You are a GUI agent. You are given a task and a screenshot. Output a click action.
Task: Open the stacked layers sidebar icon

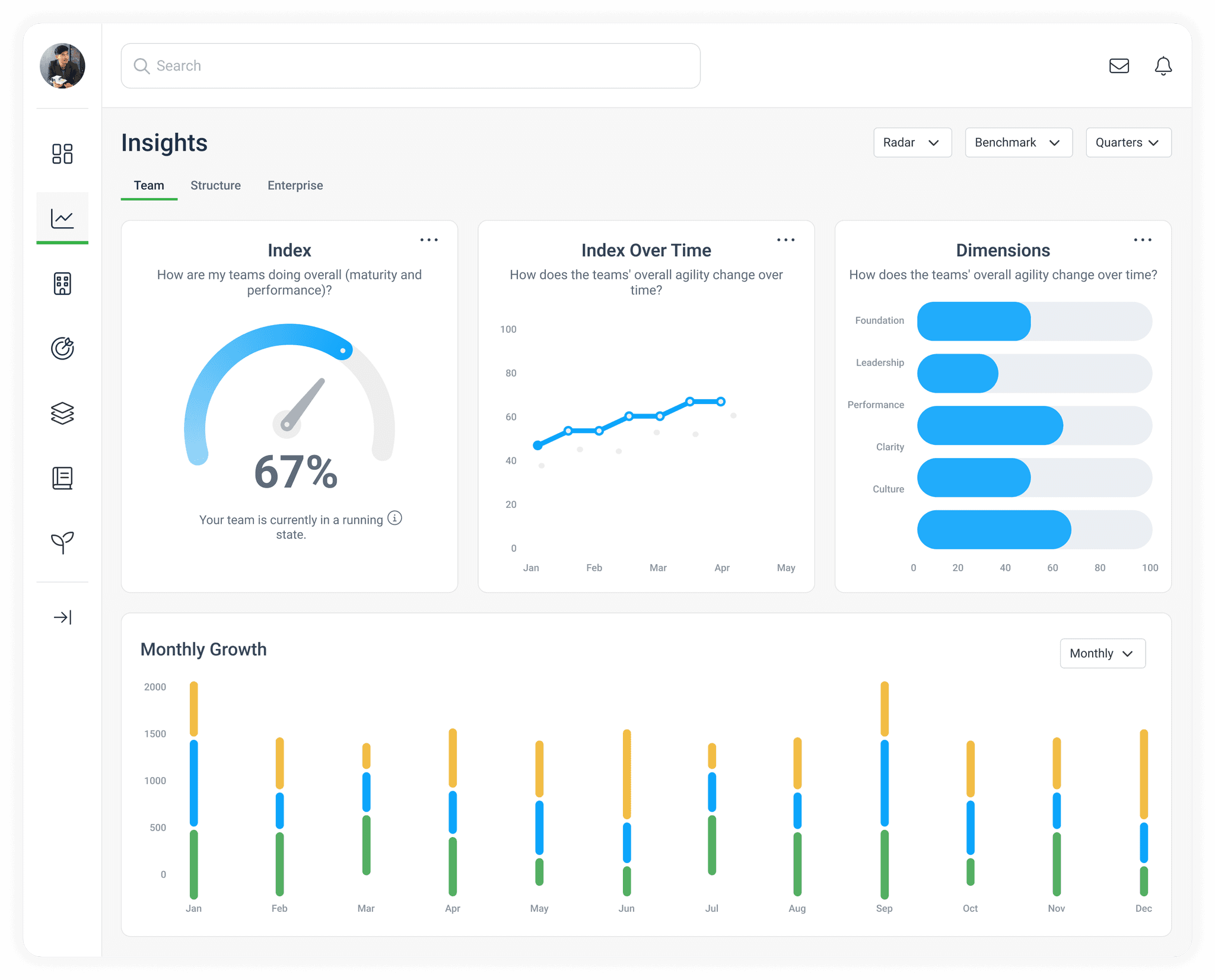click(x=62, y=413)
